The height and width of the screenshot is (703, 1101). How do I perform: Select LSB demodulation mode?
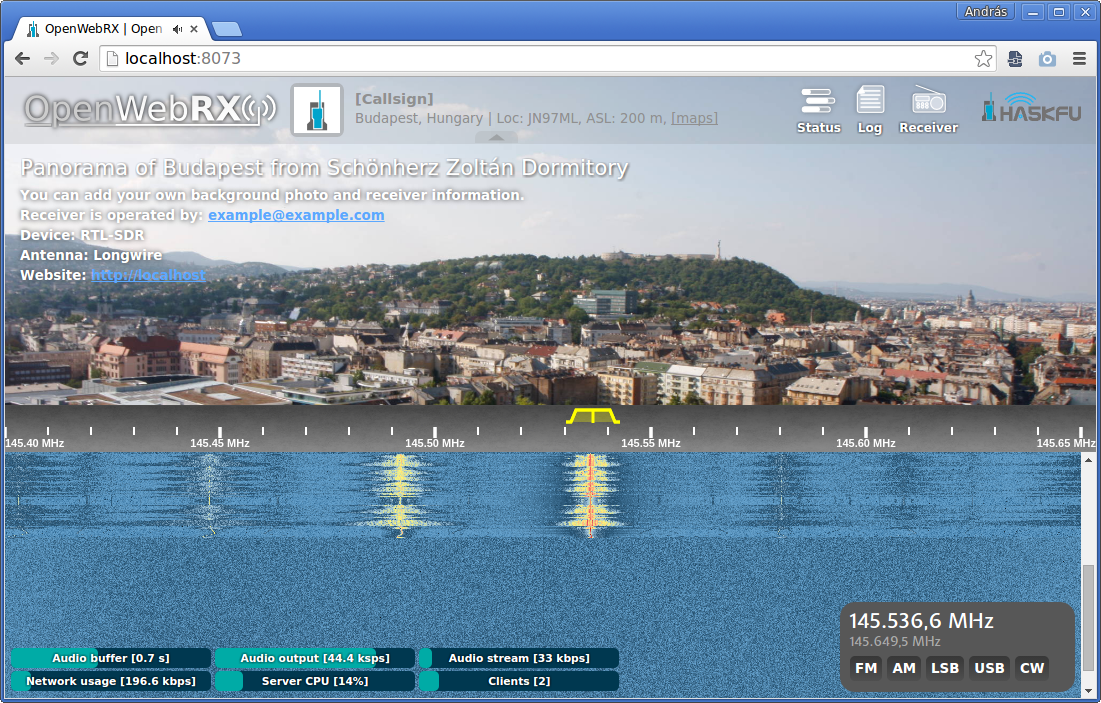pos(945,668)
